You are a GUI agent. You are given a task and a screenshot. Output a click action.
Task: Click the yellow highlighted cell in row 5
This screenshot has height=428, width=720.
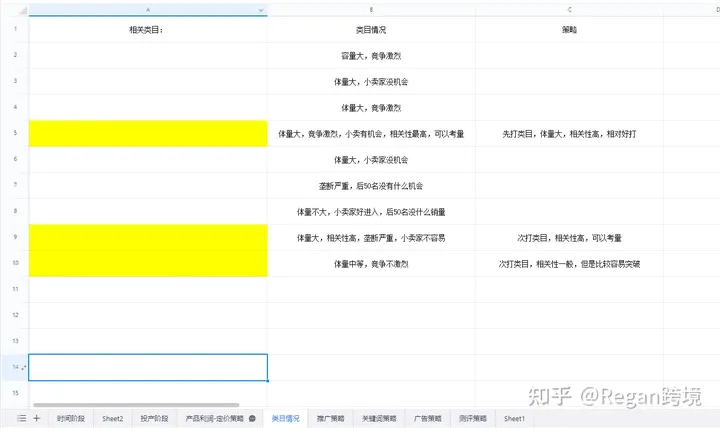[148, 133]
